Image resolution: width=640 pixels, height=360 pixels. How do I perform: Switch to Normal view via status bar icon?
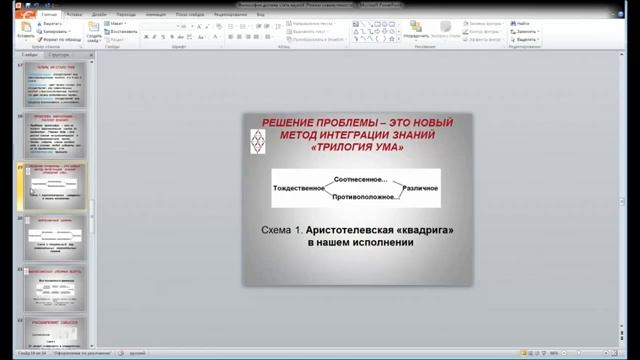click(x=523, y=353)
